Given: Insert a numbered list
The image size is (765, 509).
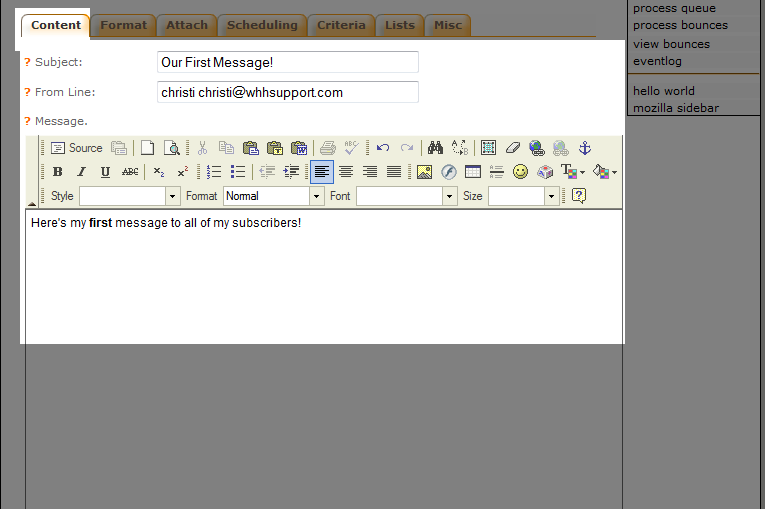Looking at the screenshot, I should [214, 172].
